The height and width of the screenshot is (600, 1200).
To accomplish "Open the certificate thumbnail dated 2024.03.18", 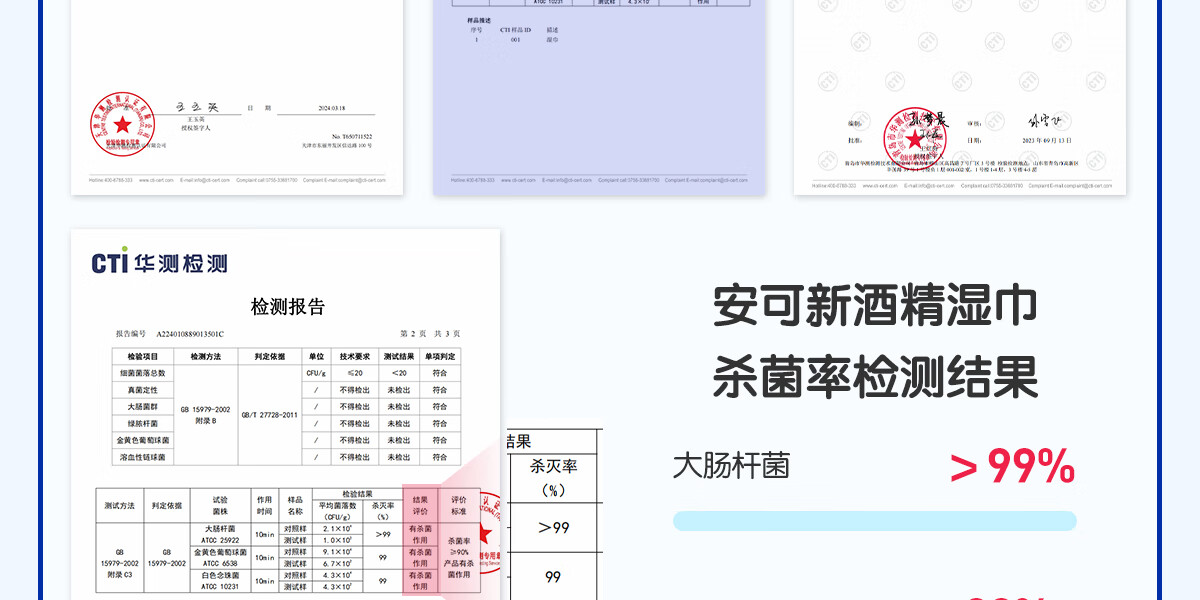I will coord(237,97).
